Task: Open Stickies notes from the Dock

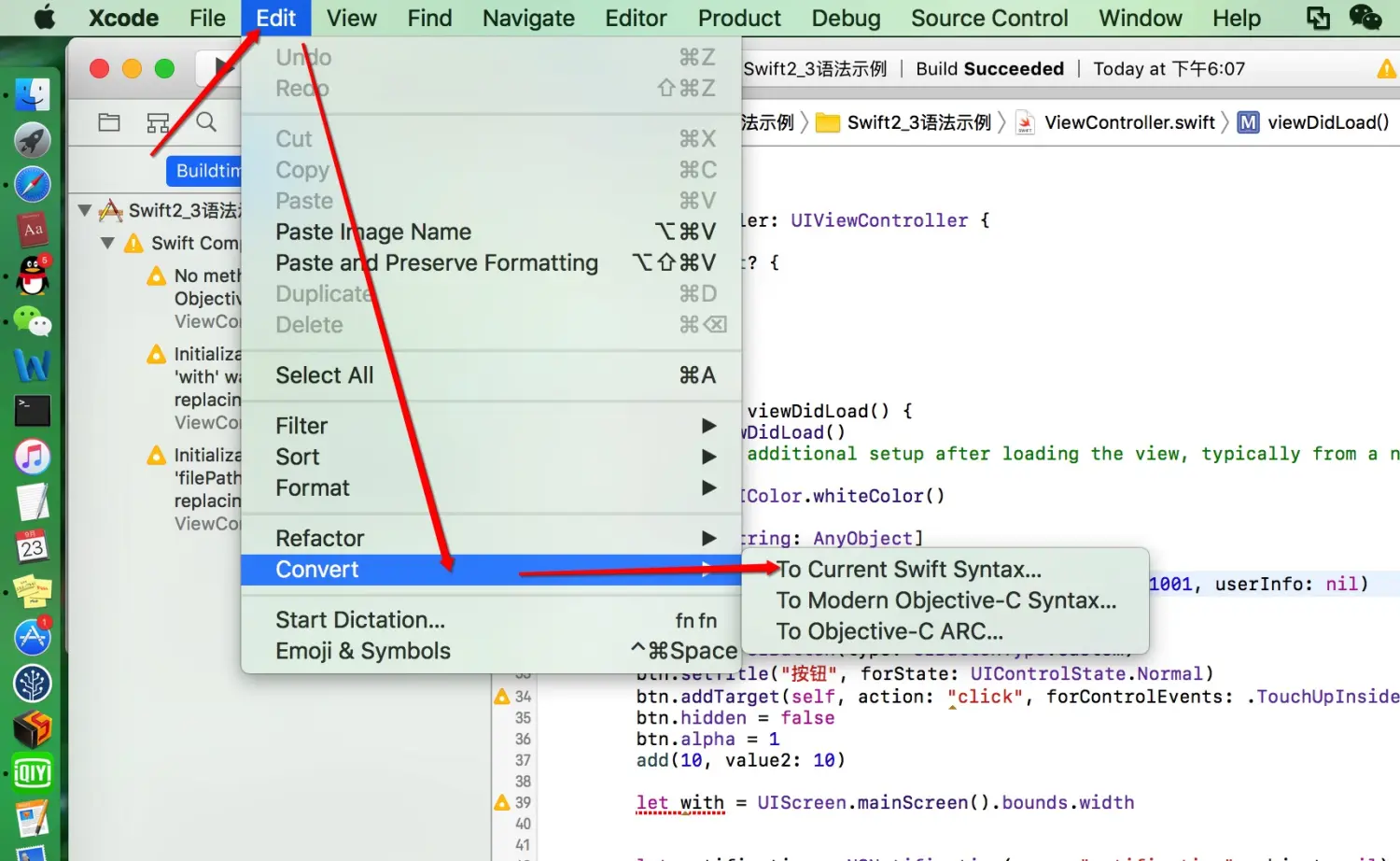Action: click(x=33, y=592)
